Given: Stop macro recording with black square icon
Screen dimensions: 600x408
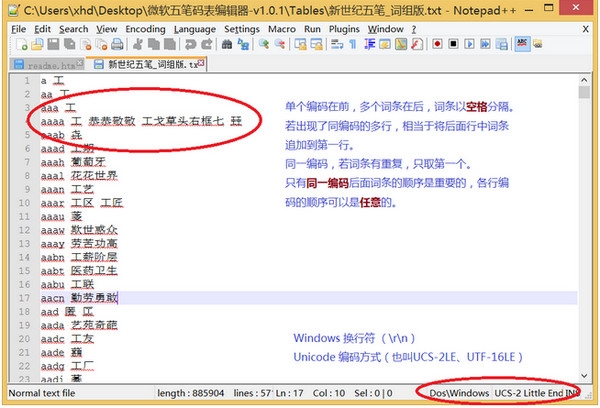Looking at the screenshot, I should pos(453,44).
